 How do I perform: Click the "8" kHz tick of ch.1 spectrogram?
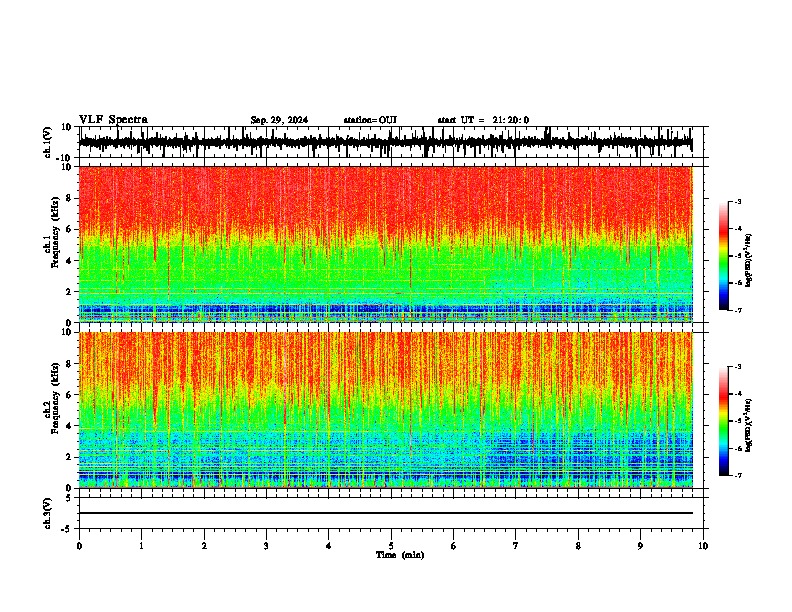pyautogui.click(x=70, y=198)
